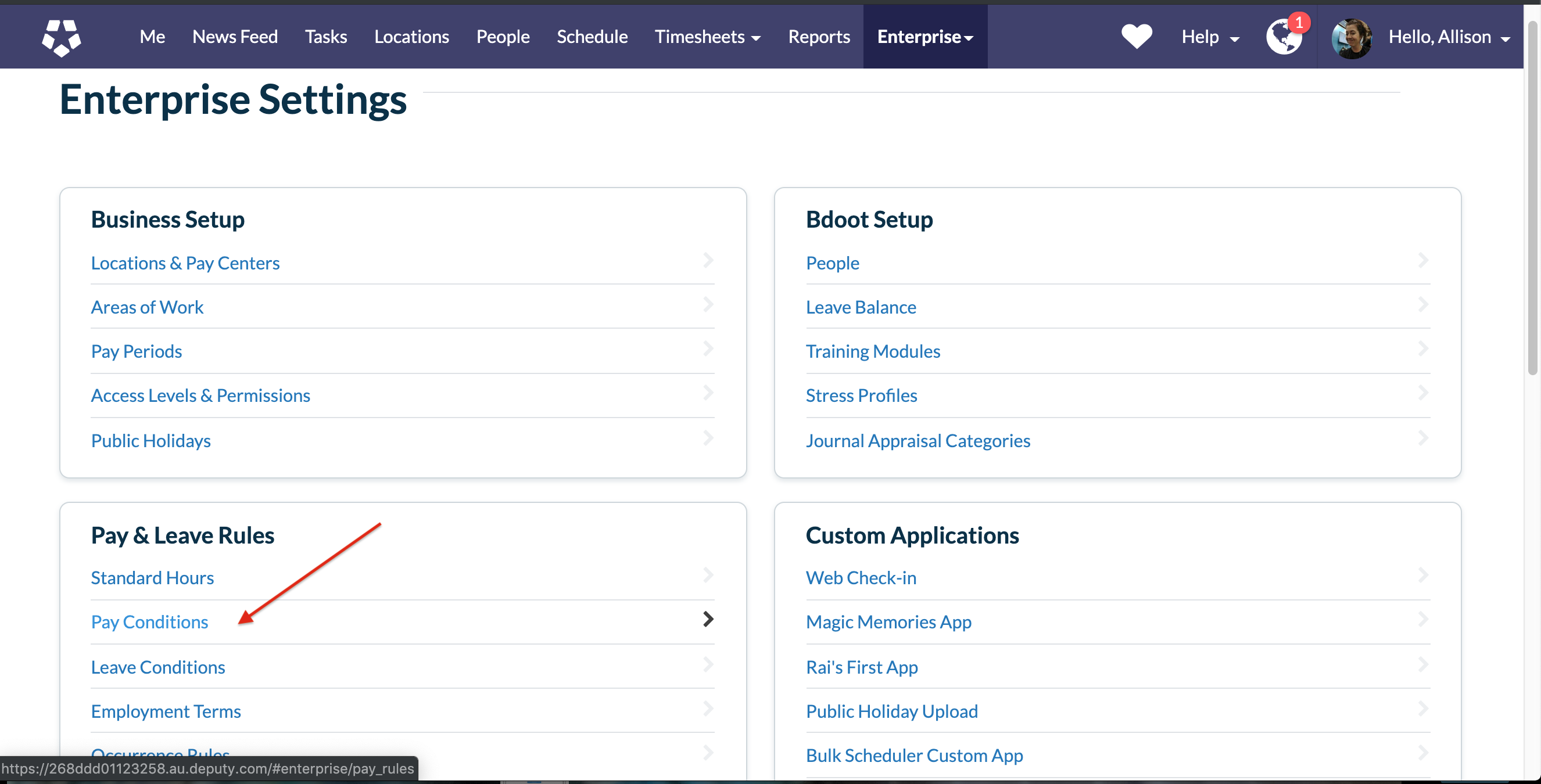Click the arrow icon next to Leave Balance

pos(1422,304)
